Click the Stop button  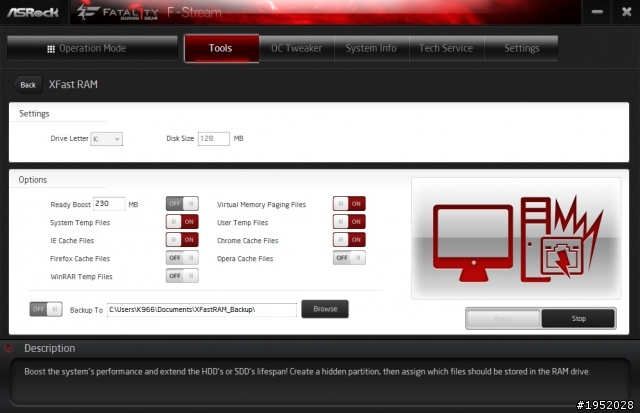[578, 318]
